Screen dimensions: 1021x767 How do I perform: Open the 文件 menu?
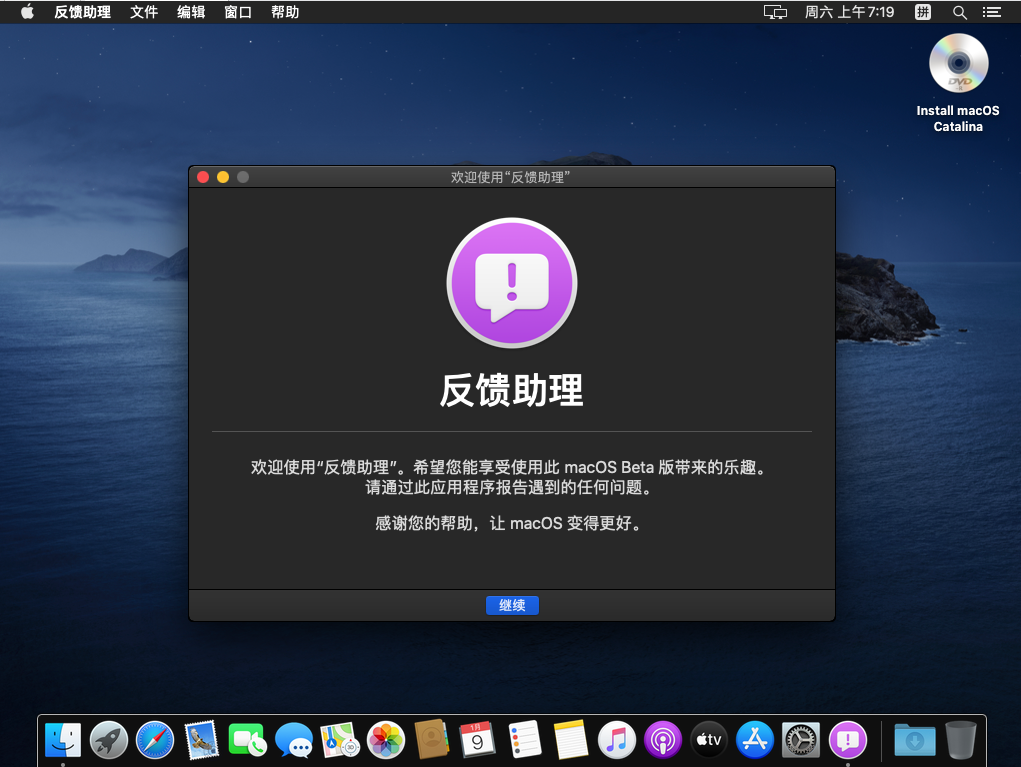(144, 12)
